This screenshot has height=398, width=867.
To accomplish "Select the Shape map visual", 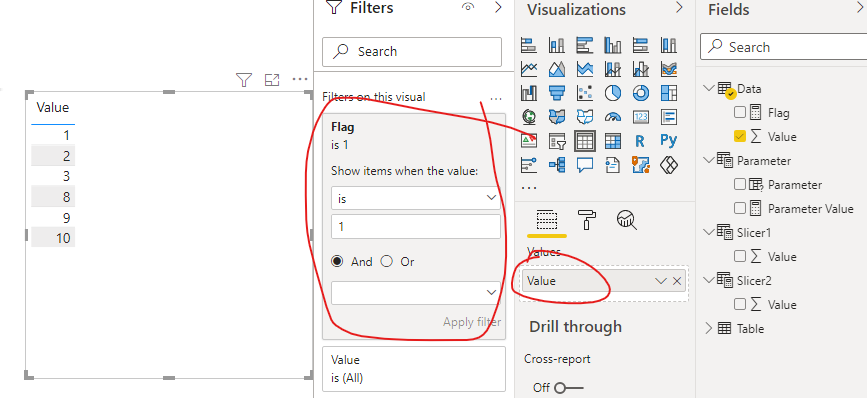I will tap(584, 117).
